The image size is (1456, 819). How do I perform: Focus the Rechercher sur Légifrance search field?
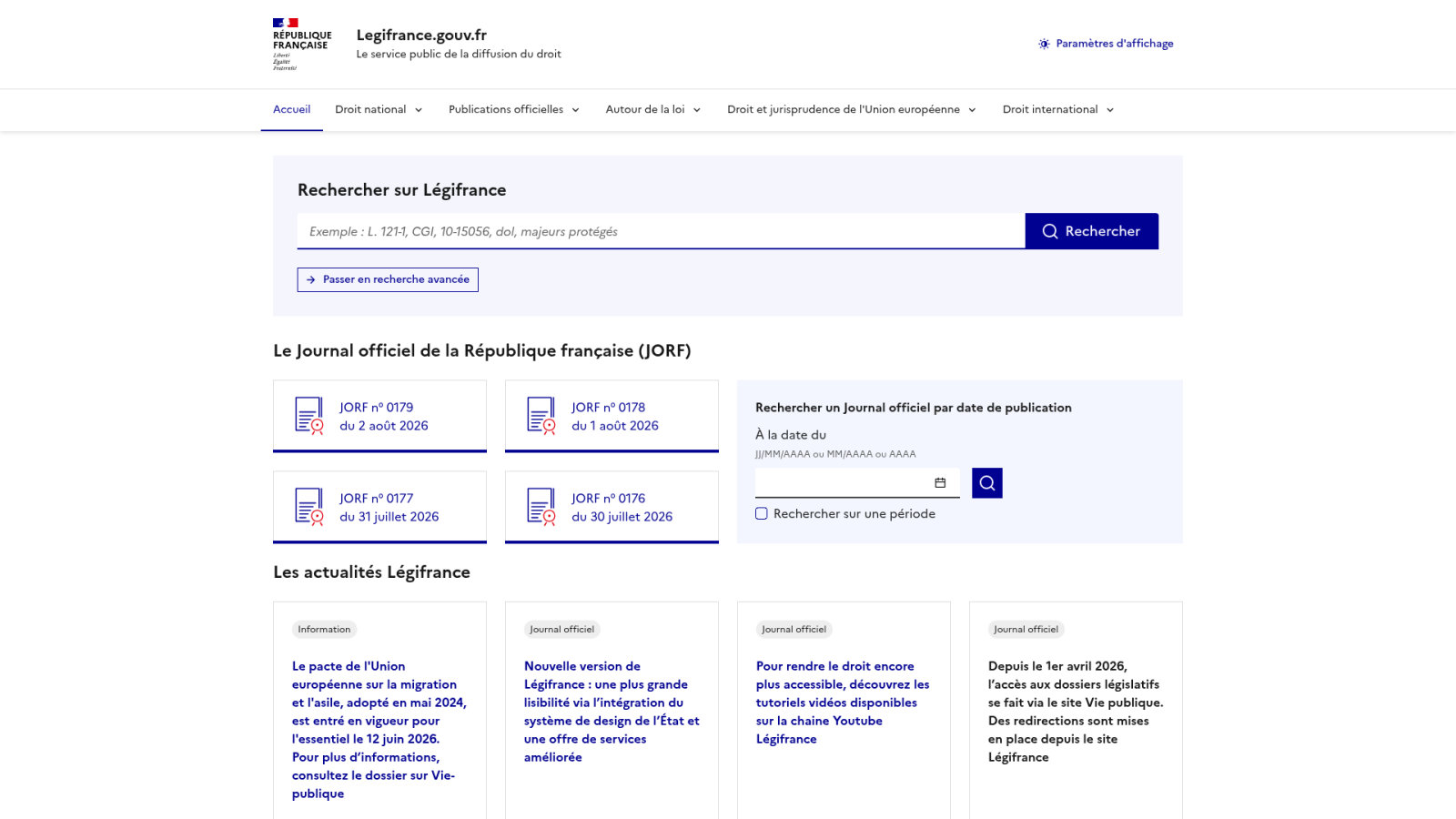click(x=662, y=231)
